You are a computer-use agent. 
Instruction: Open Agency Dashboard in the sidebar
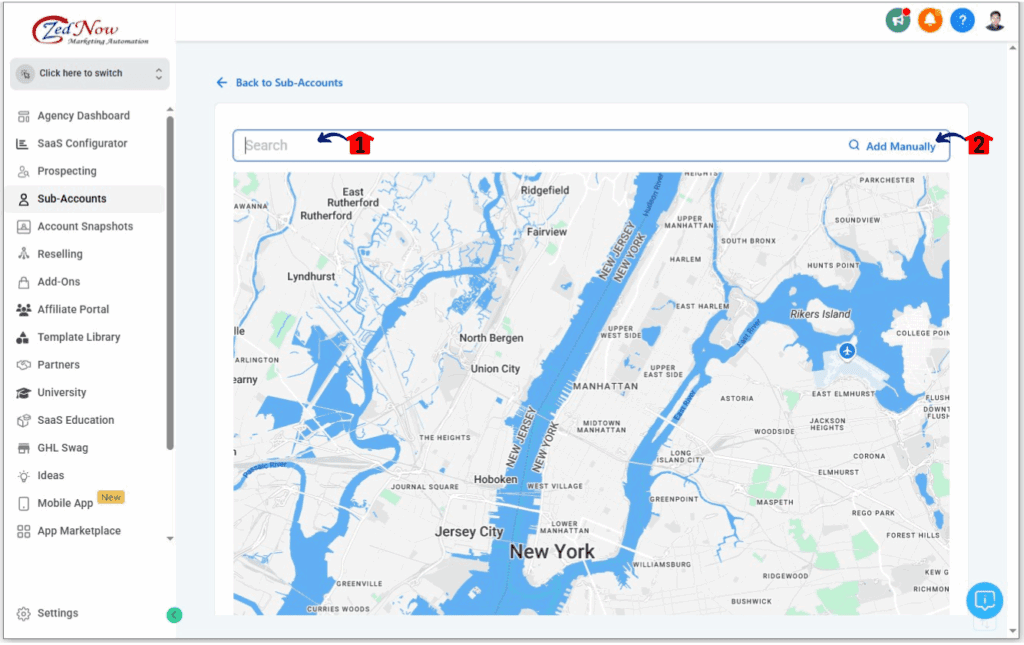[83, 116]
